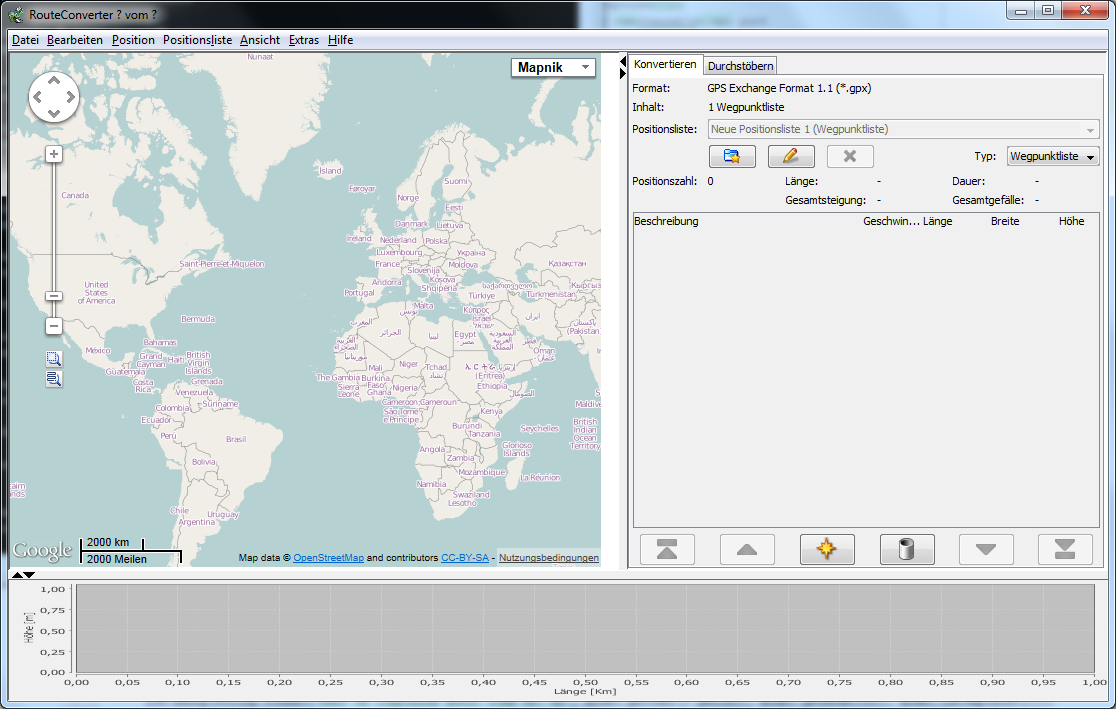Open the OpenStreetMap link
The image size is (1116, 709).
[x=328, y=558]
